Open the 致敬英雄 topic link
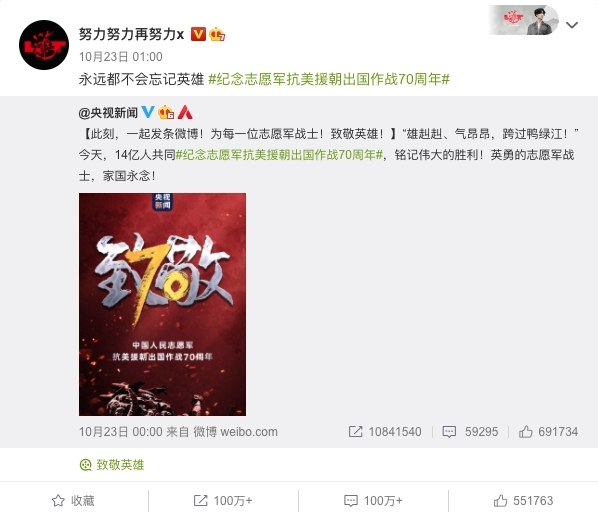 pyautogui.click(x=120, y=465)
